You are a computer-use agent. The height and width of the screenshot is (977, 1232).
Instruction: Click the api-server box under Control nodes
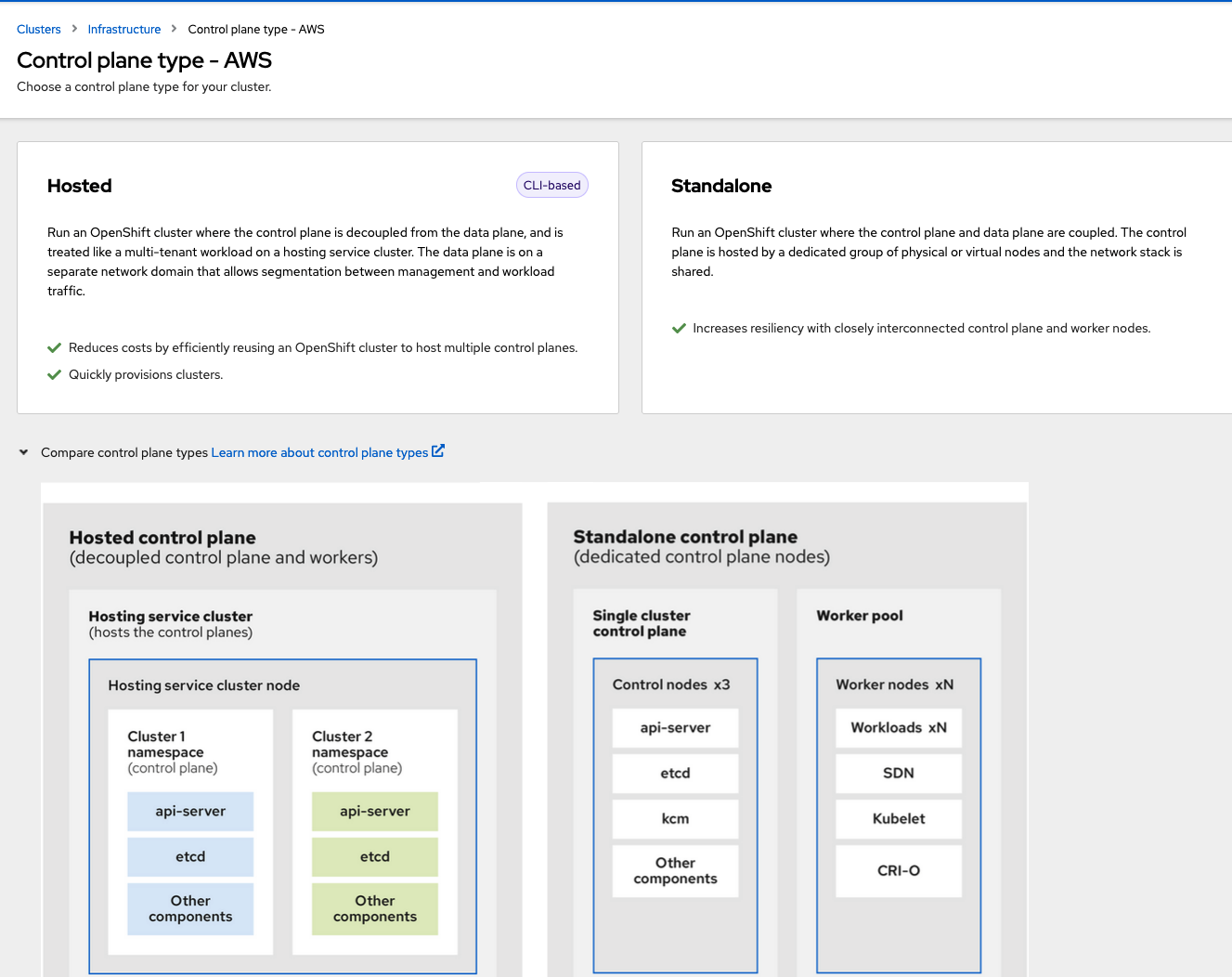pyautogui.click(x=676, y=728)
